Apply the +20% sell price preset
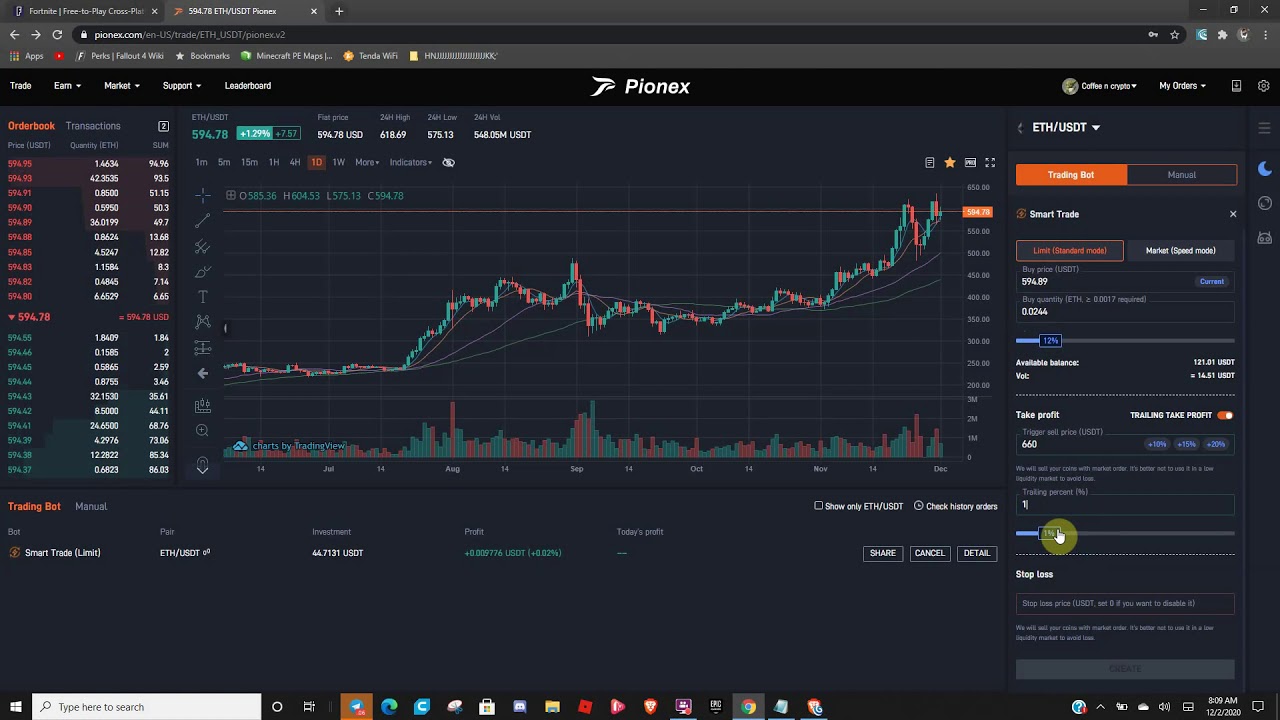Screen dimensions: 1280x720 (x=1216, y=444)
